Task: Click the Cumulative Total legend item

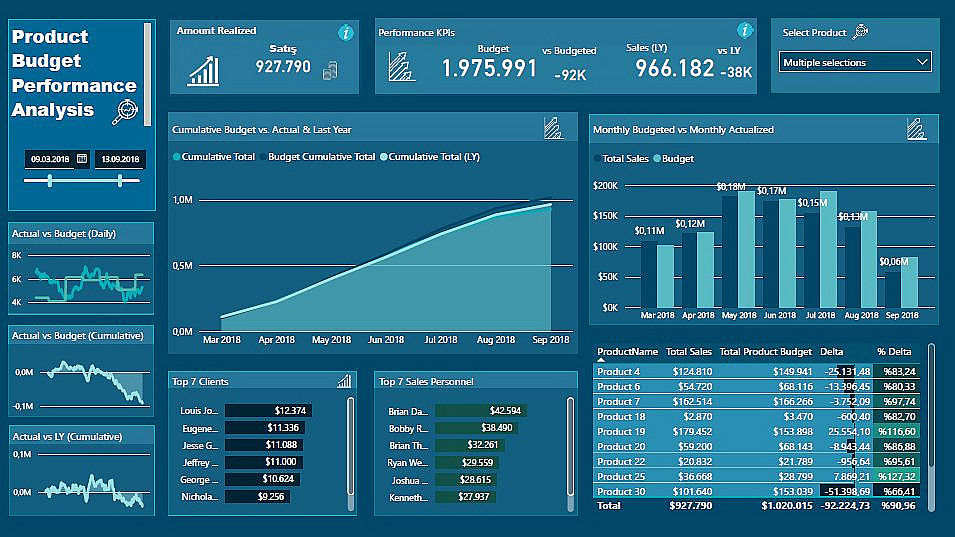Action: [x=214, y=156]
